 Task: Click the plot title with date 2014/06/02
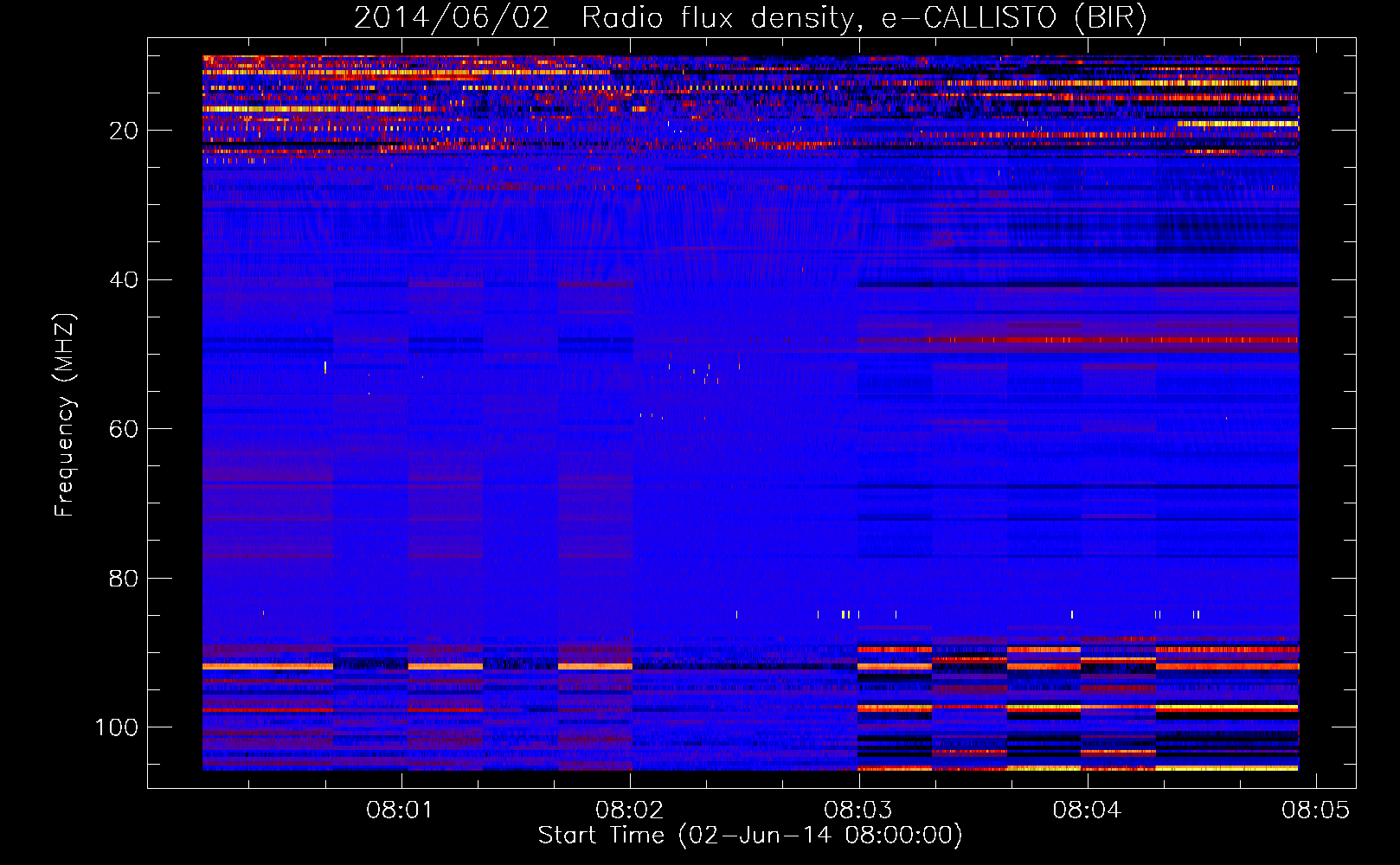click(750, 18)
